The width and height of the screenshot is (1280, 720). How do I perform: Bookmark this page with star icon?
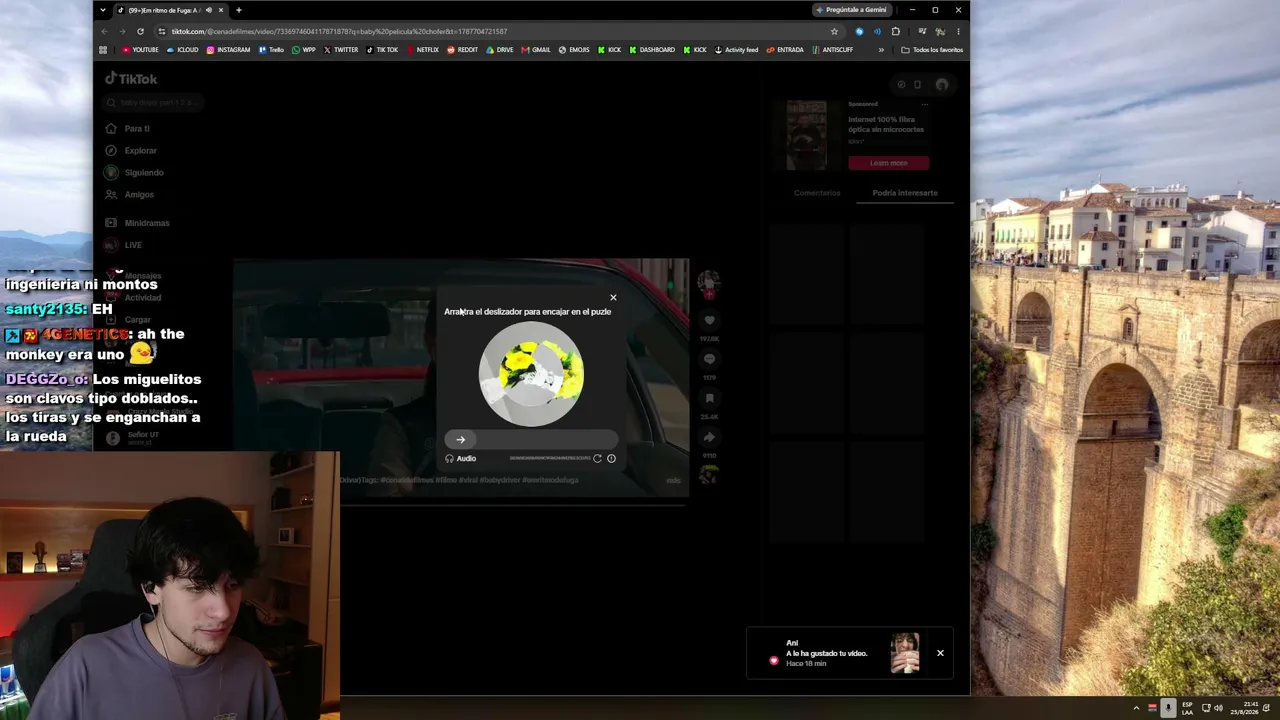click(x=834, y=31)
